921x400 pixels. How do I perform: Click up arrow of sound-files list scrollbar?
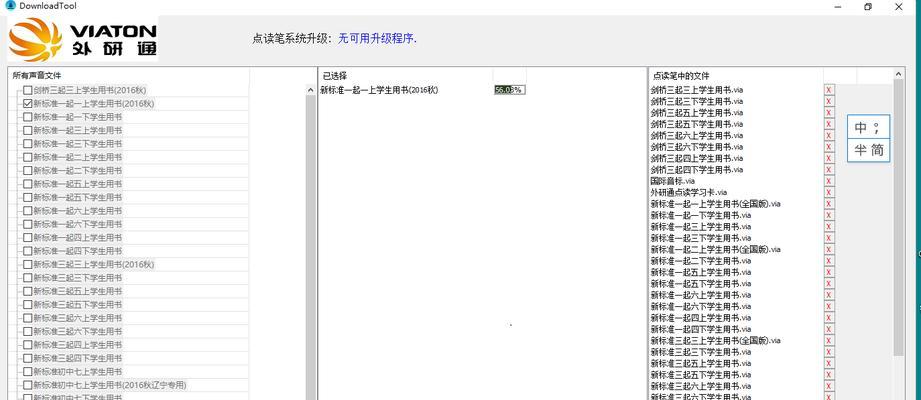[311, 90]
